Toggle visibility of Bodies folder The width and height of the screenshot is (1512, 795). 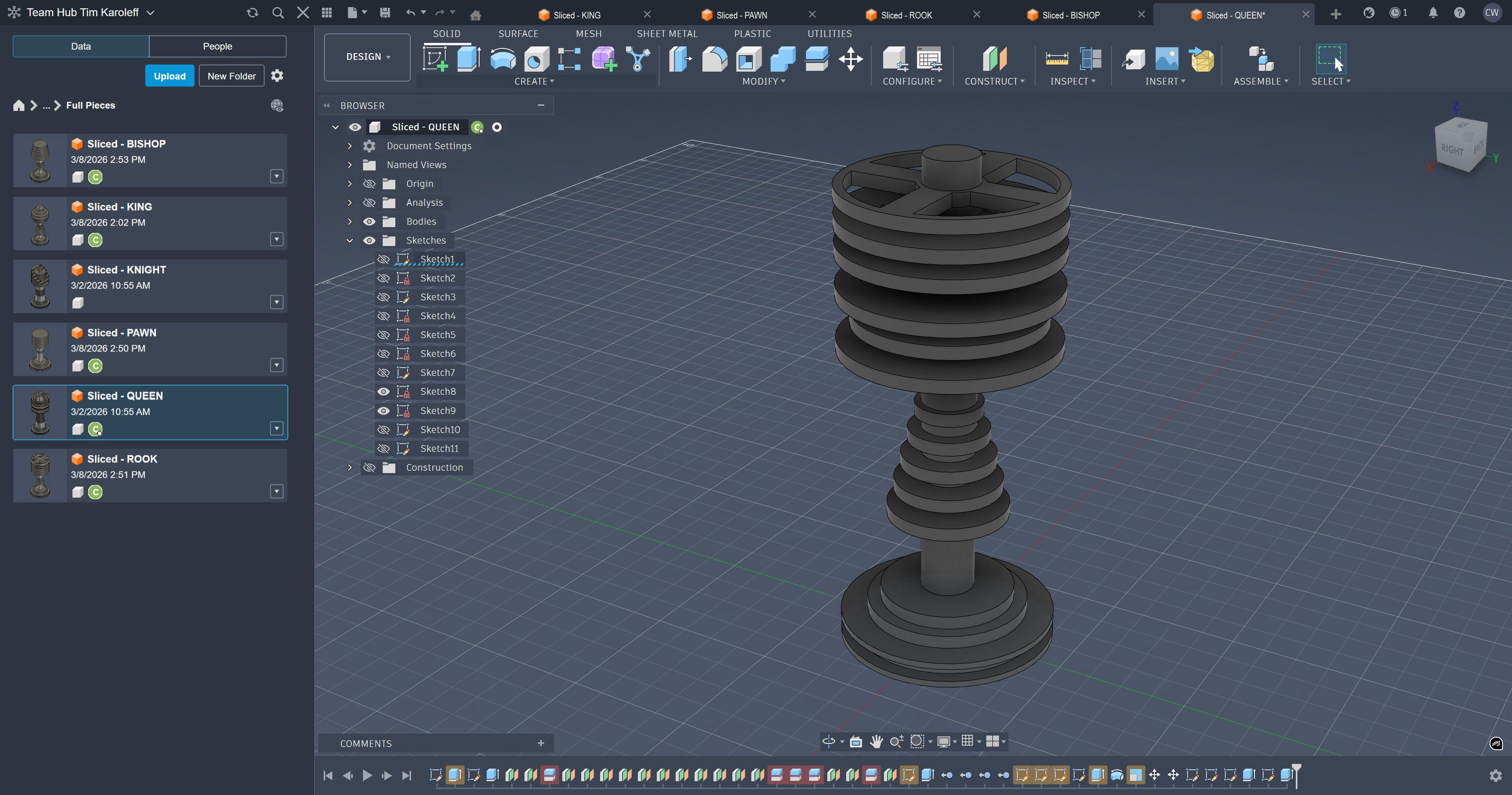click(369, 222)
